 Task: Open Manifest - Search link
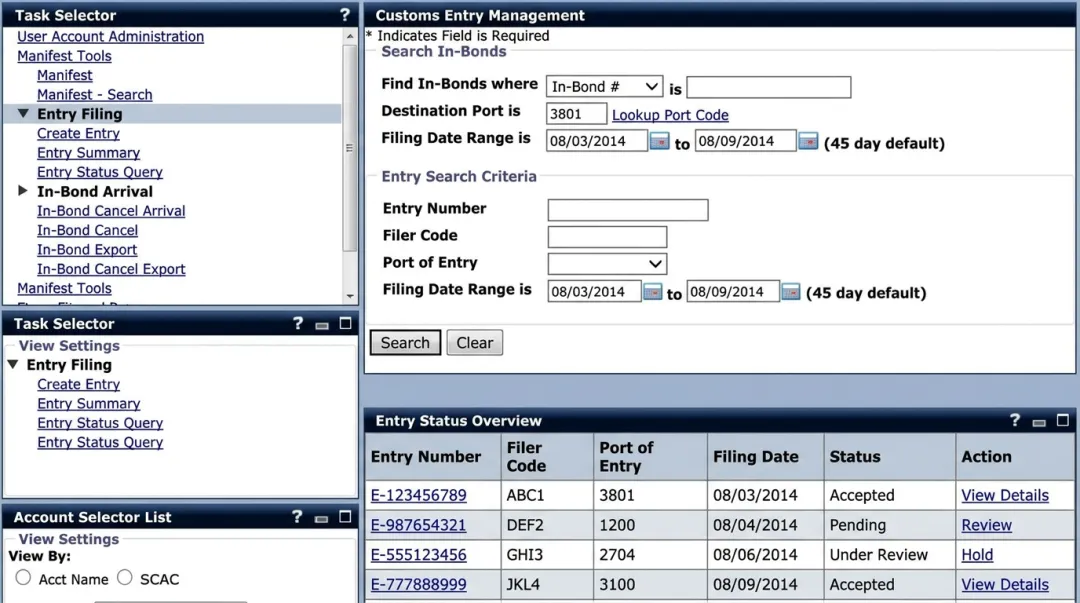[94, 94]
